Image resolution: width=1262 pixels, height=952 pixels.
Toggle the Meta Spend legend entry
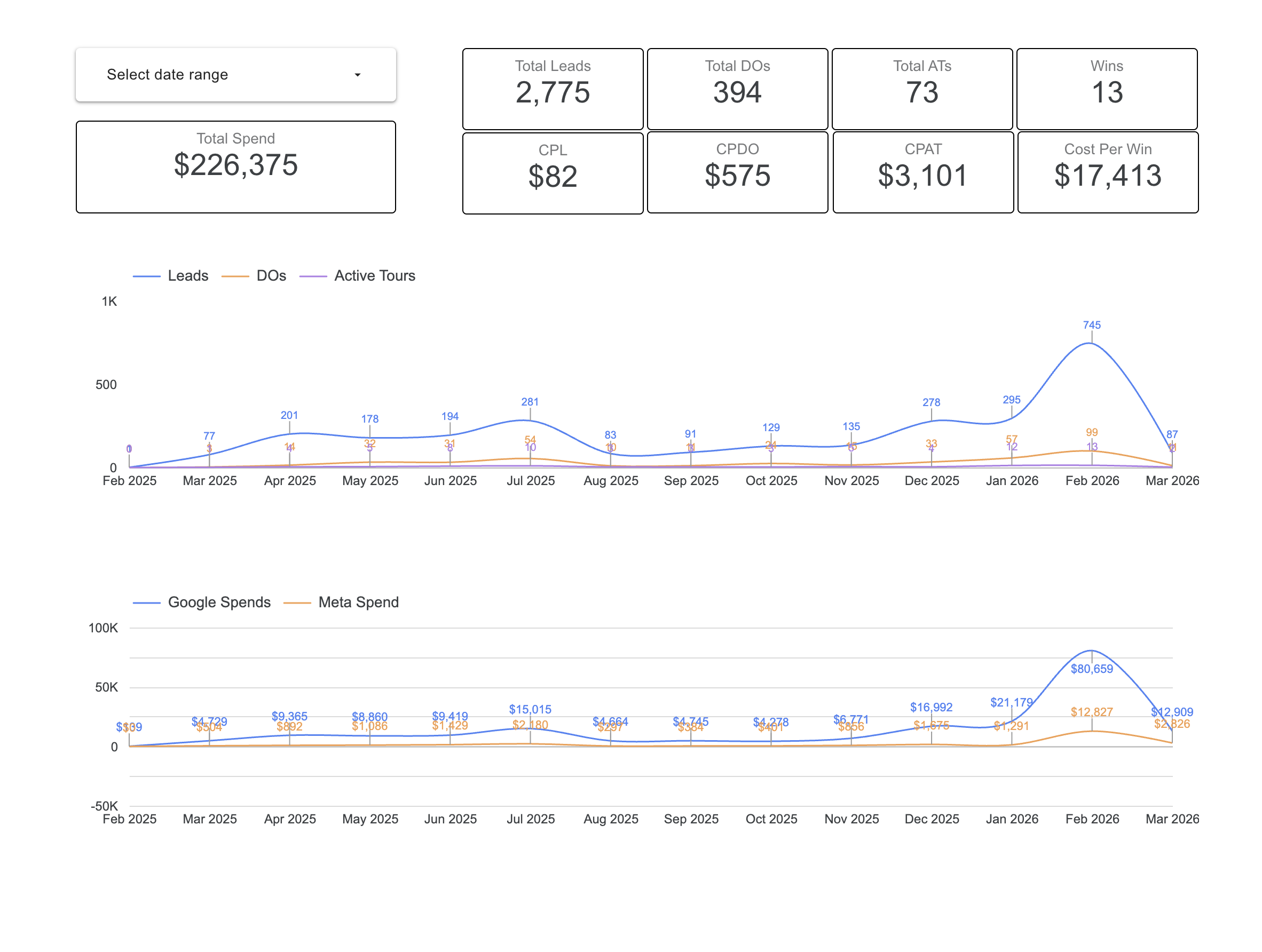coord(358,602)
